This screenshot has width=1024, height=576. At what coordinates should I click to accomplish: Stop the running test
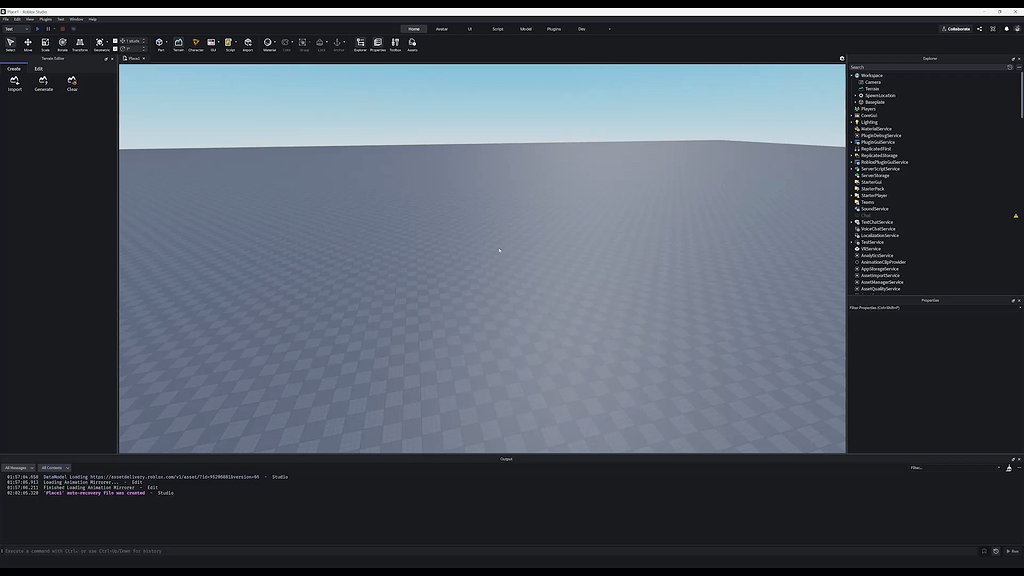(63, 29)
